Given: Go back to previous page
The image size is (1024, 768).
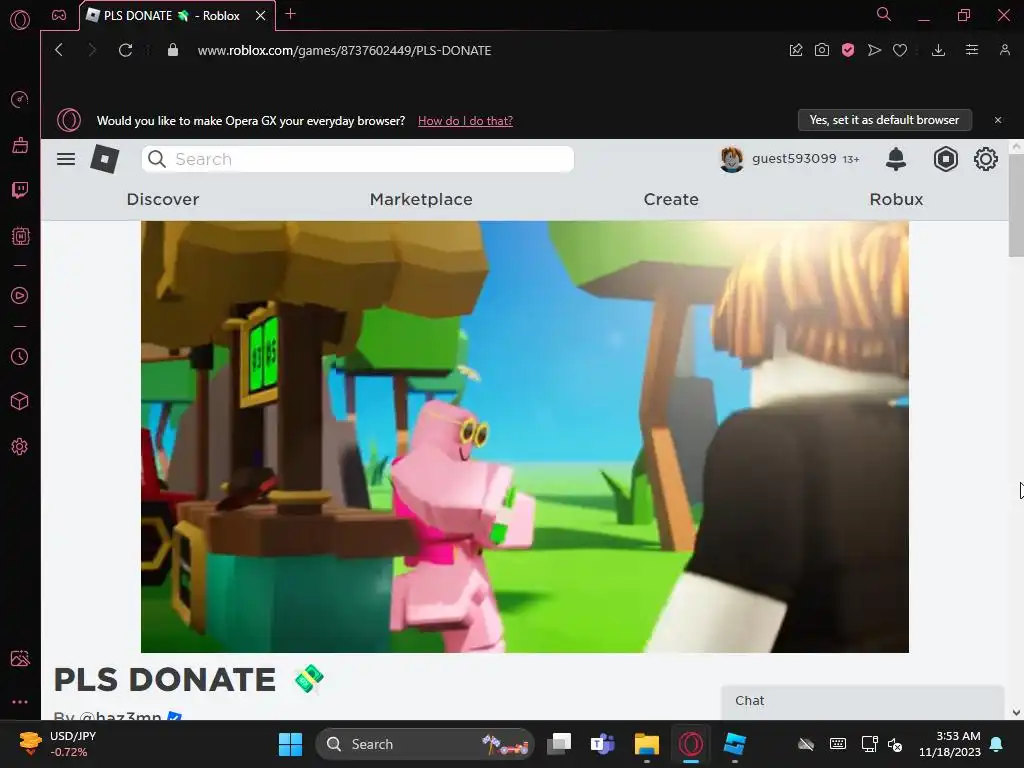Looking at the screenshot, I should 59,50.
